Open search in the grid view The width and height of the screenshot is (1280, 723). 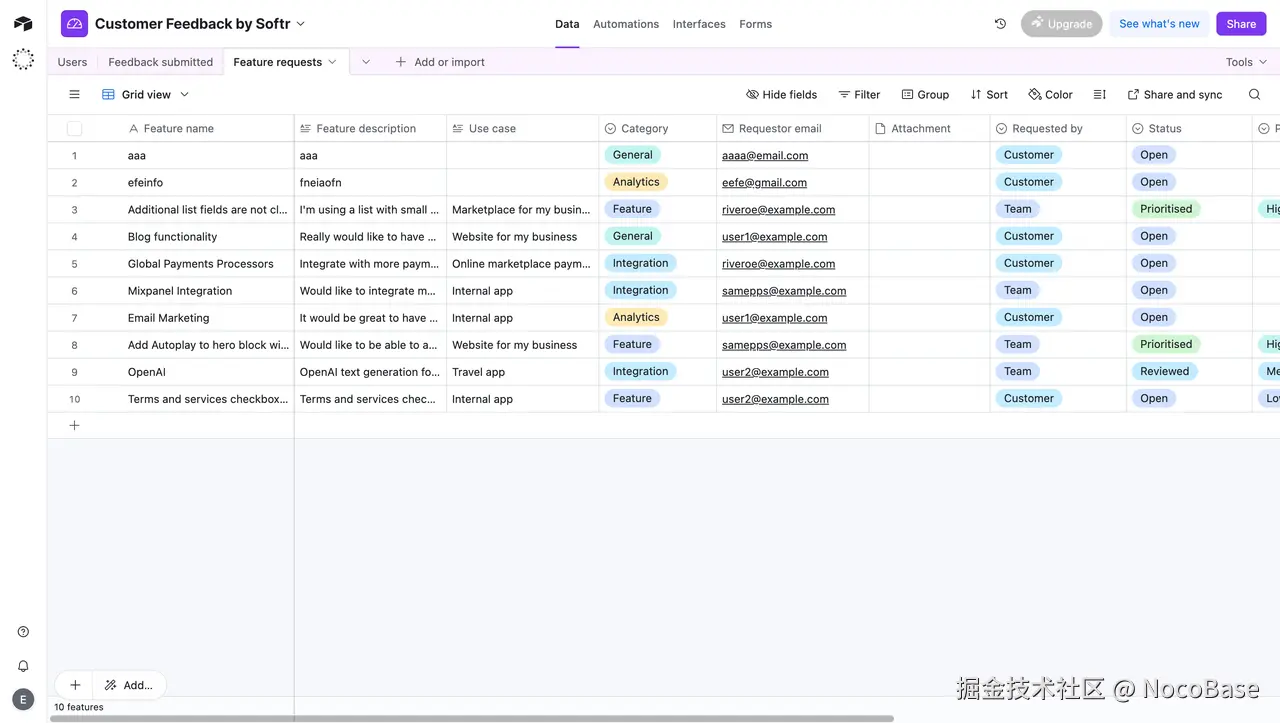tap(1254, 94)
